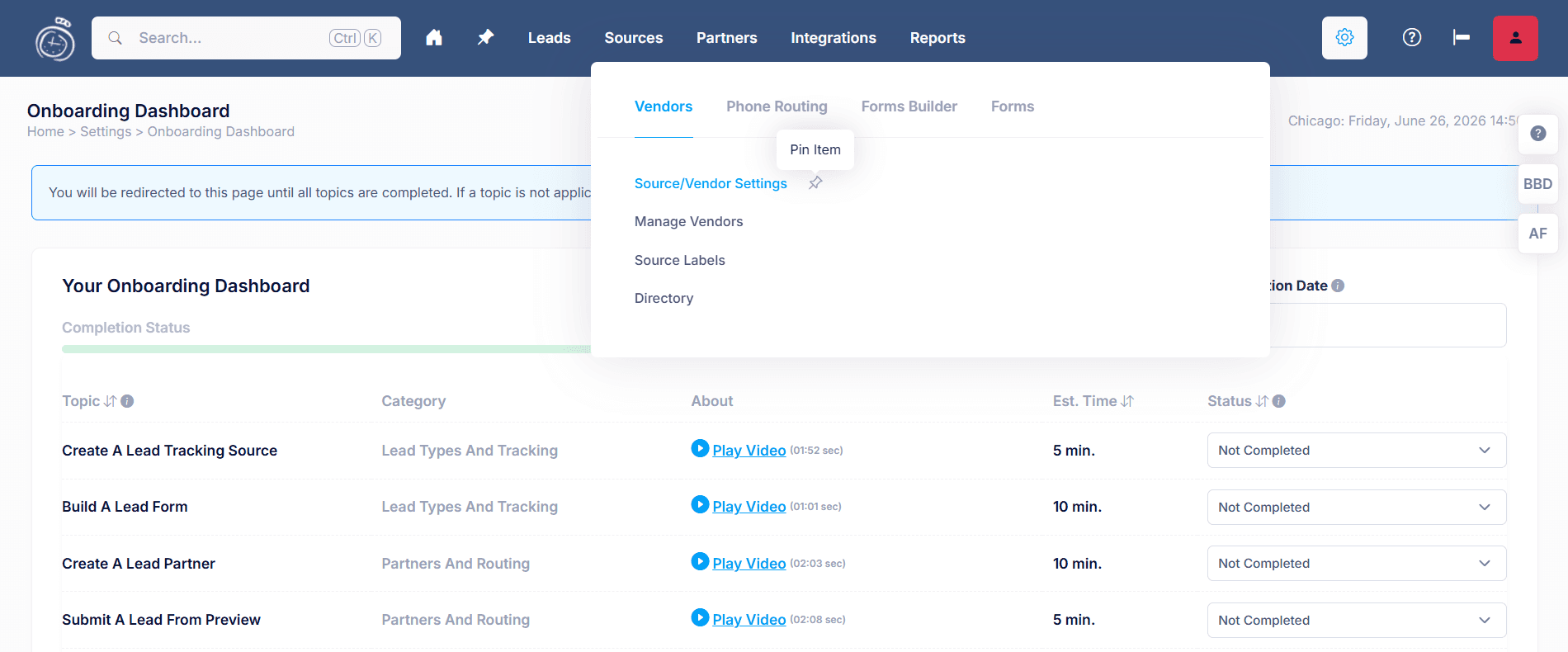Open status dropdown for Create A Lead Partner
The width and height of the screenshot is (1568, 652).
[x=1357, y=564]
